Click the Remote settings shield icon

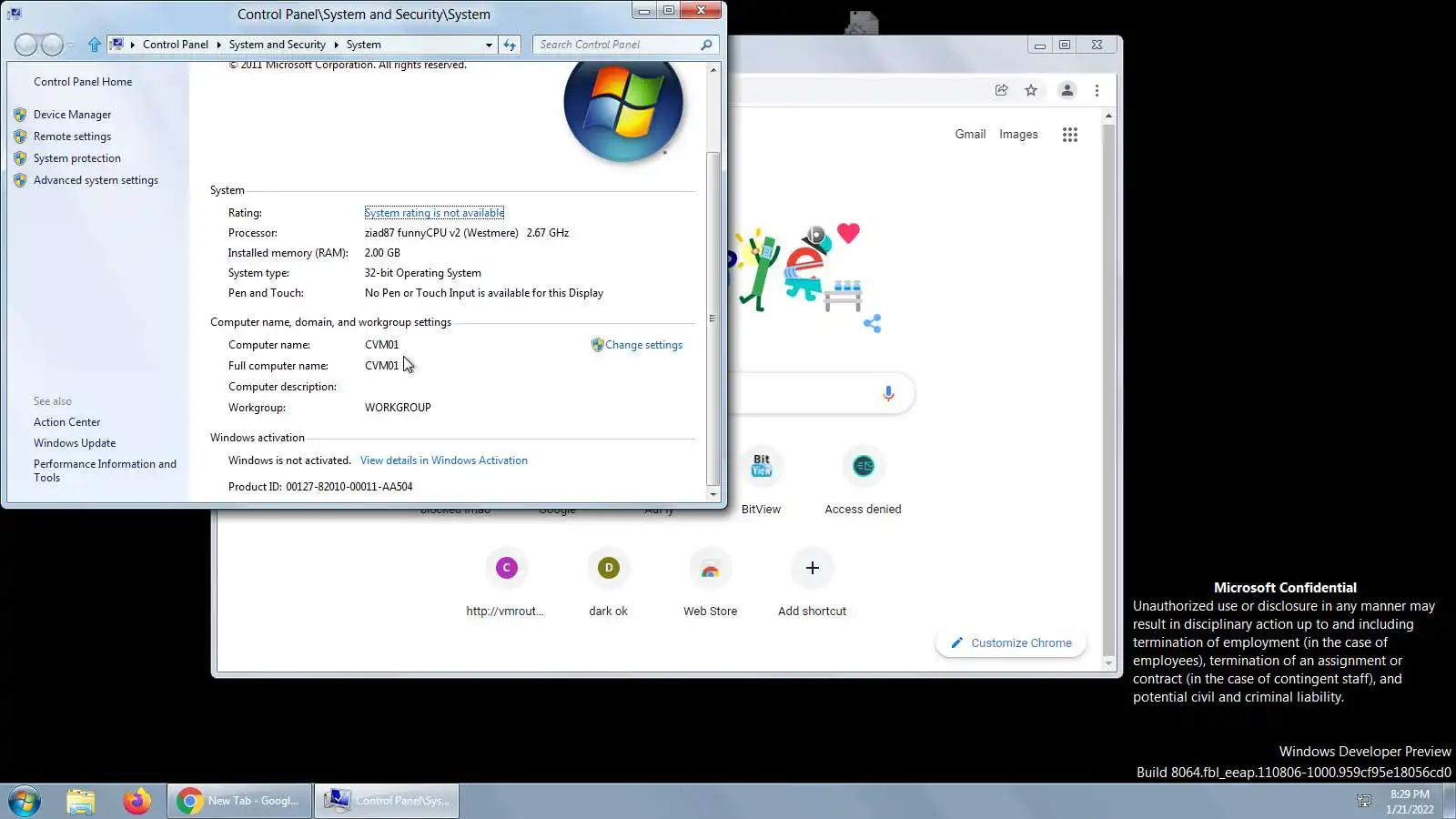[20, 136]
